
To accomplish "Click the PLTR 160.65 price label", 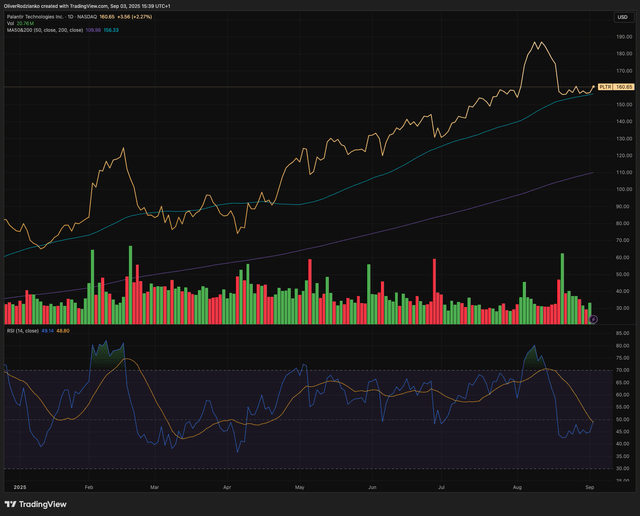I will pyautogui.click(x=616, y=87).
